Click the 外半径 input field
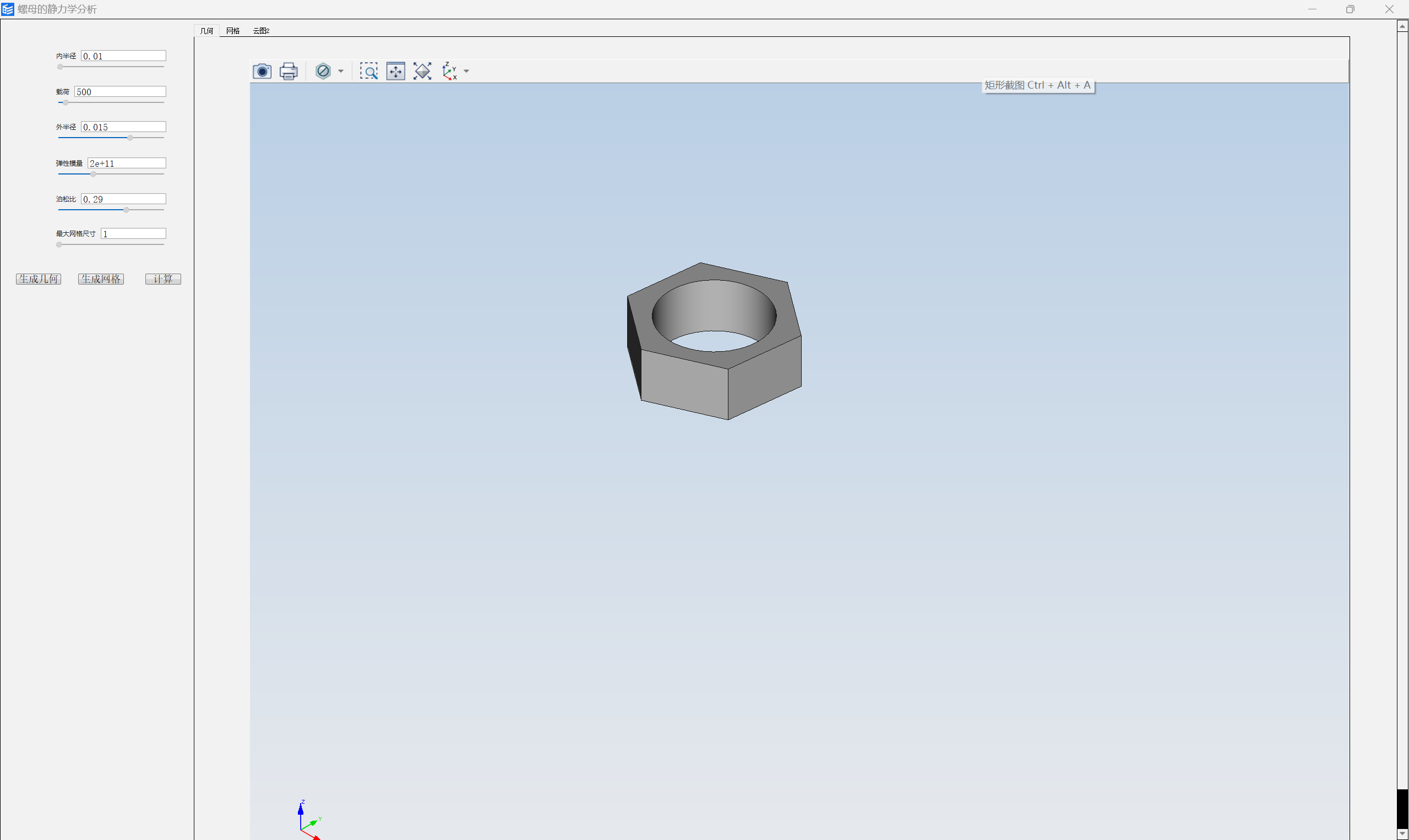This screenshot has width=1409, height=840. [123, 127]
